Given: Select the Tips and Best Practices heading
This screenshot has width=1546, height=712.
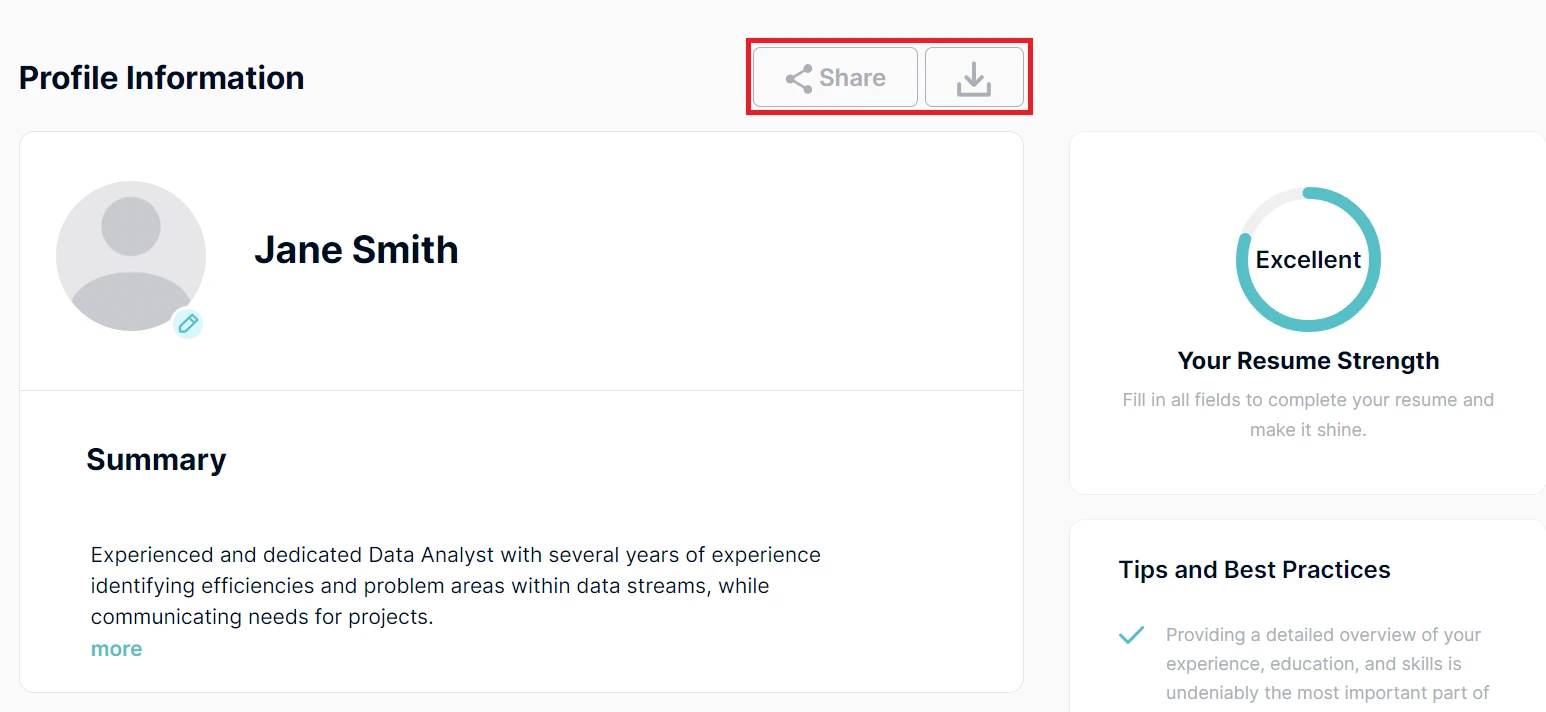Looking at the screenshot, I should tap(1254, 570).
